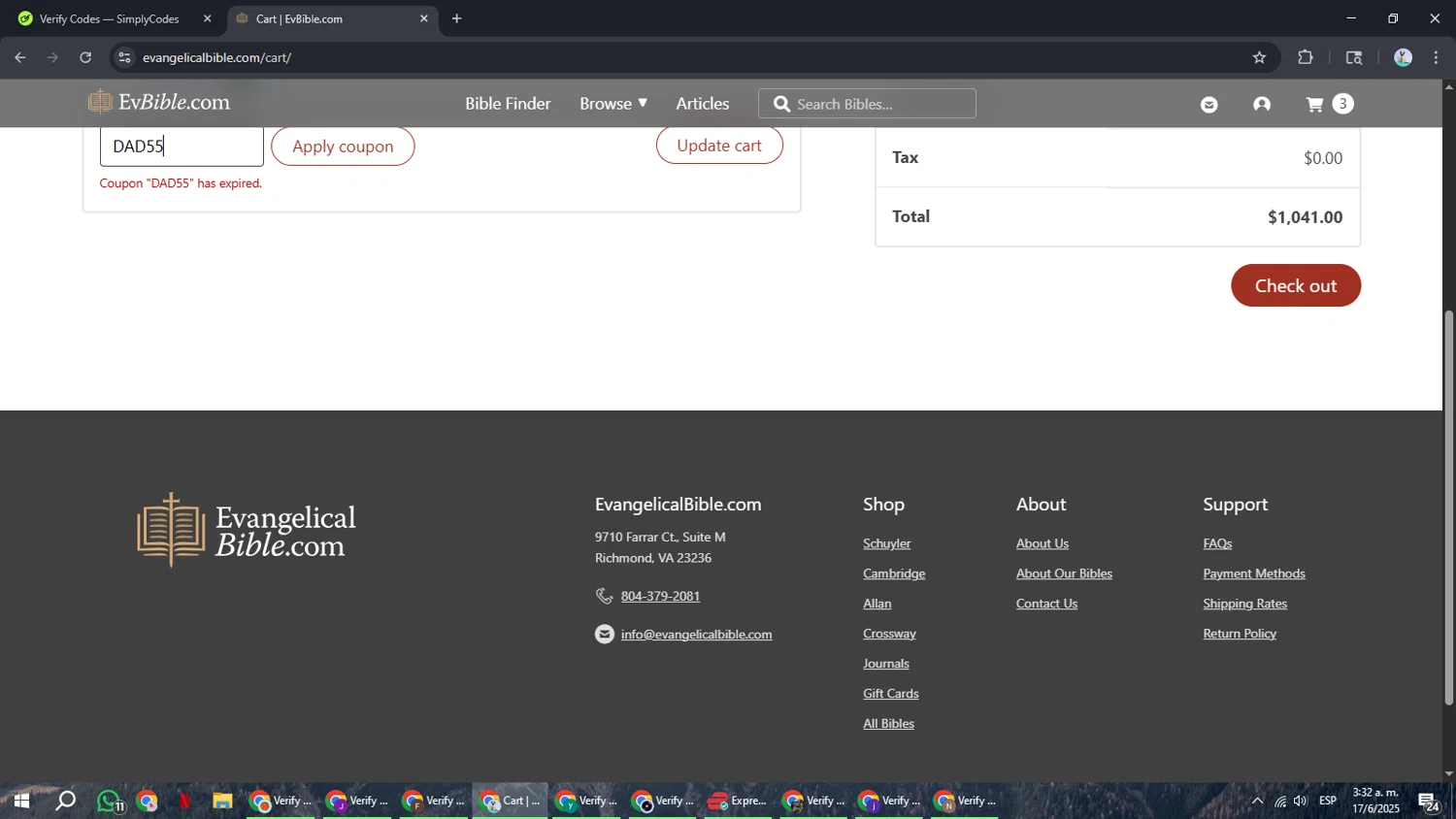Open the account profile icon in site header

(1262, 105)
